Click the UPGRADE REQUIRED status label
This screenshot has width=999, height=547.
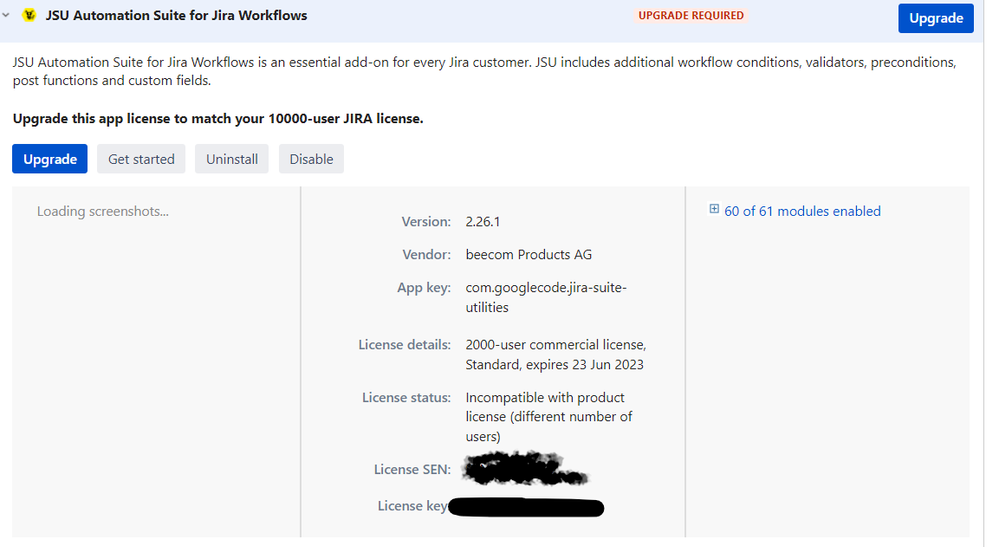pos(691,15)
